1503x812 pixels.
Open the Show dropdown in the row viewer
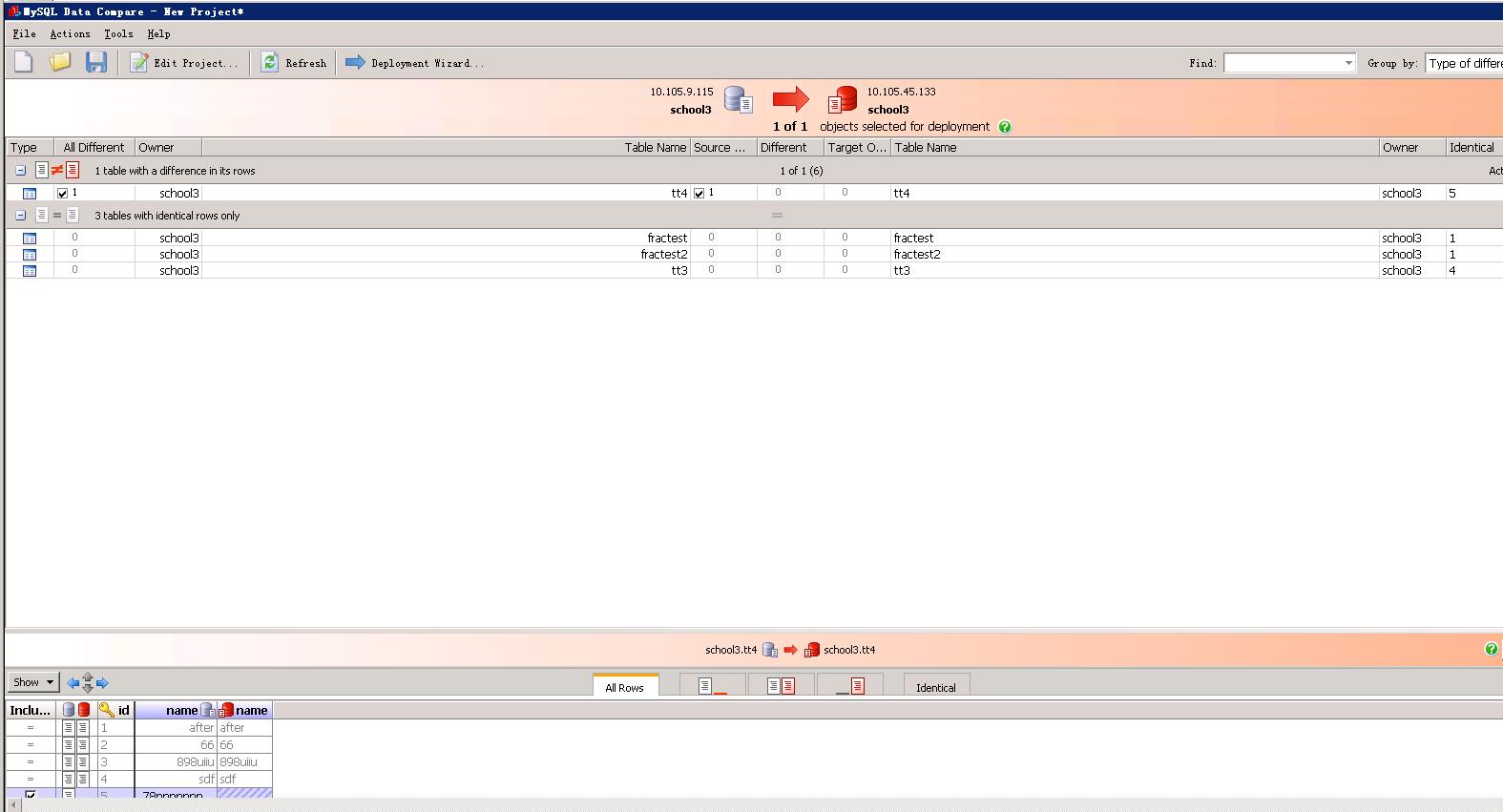(x=33, y=682)
